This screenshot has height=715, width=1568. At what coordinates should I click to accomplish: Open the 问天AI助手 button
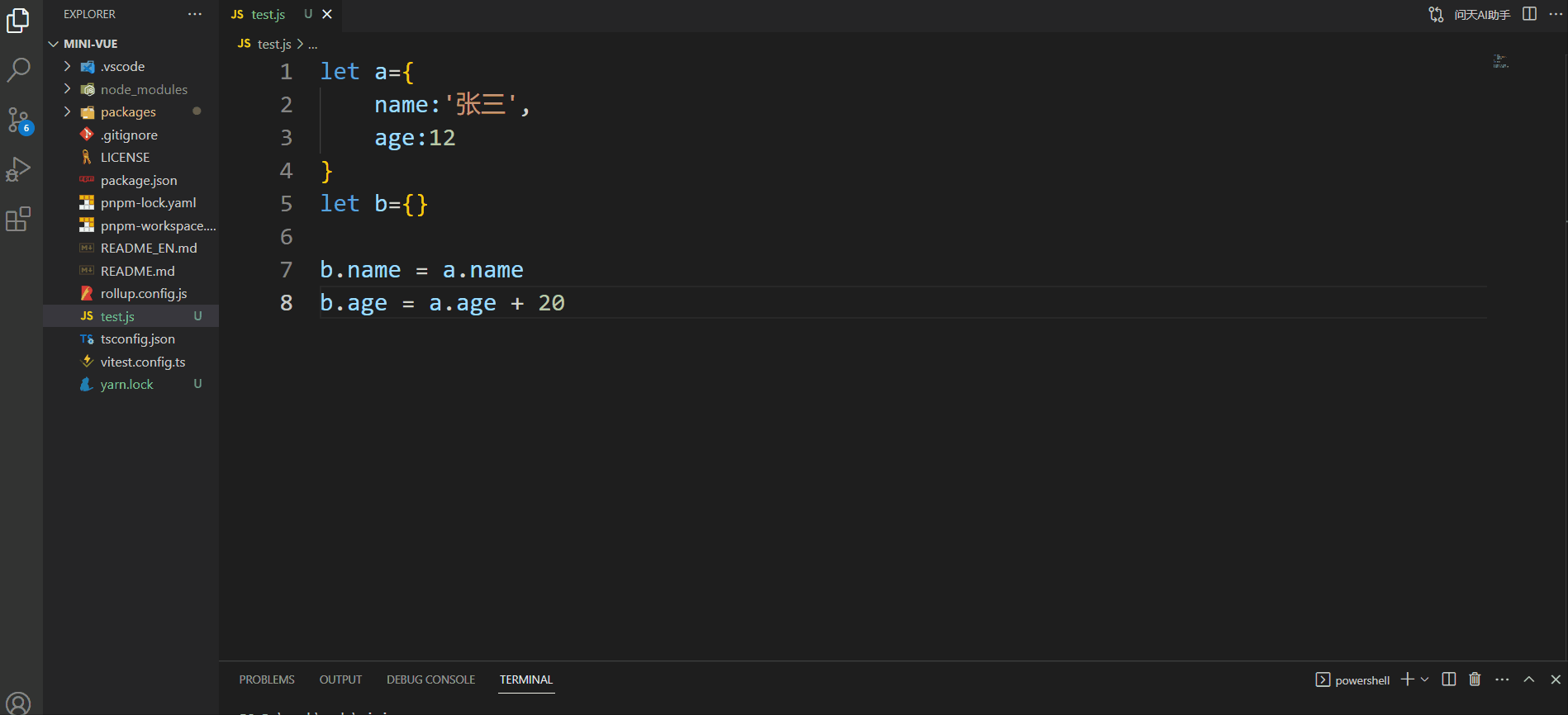click(x=1482, y=15)
